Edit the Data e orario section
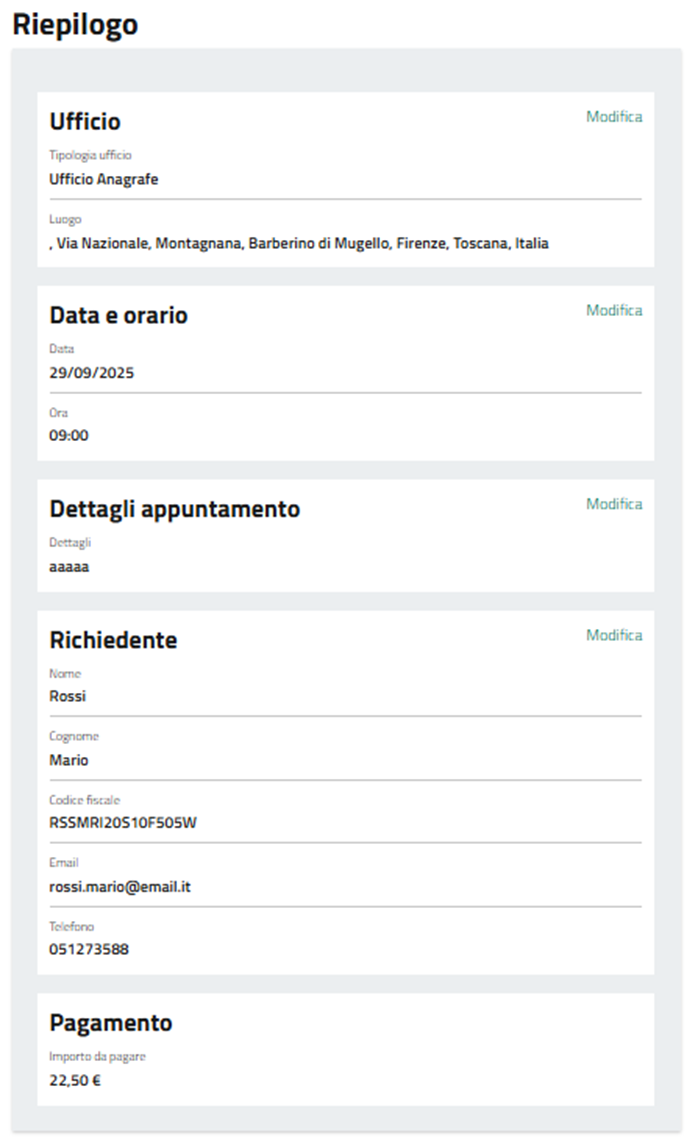This screenshot has height=1148, width=698. 614,311
